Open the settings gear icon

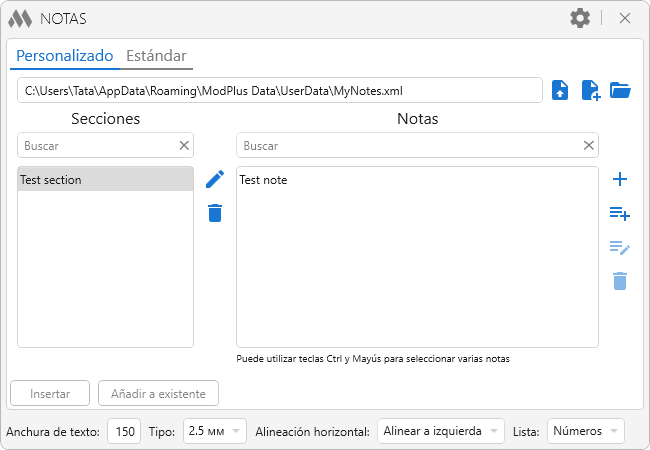coord(580,18)
